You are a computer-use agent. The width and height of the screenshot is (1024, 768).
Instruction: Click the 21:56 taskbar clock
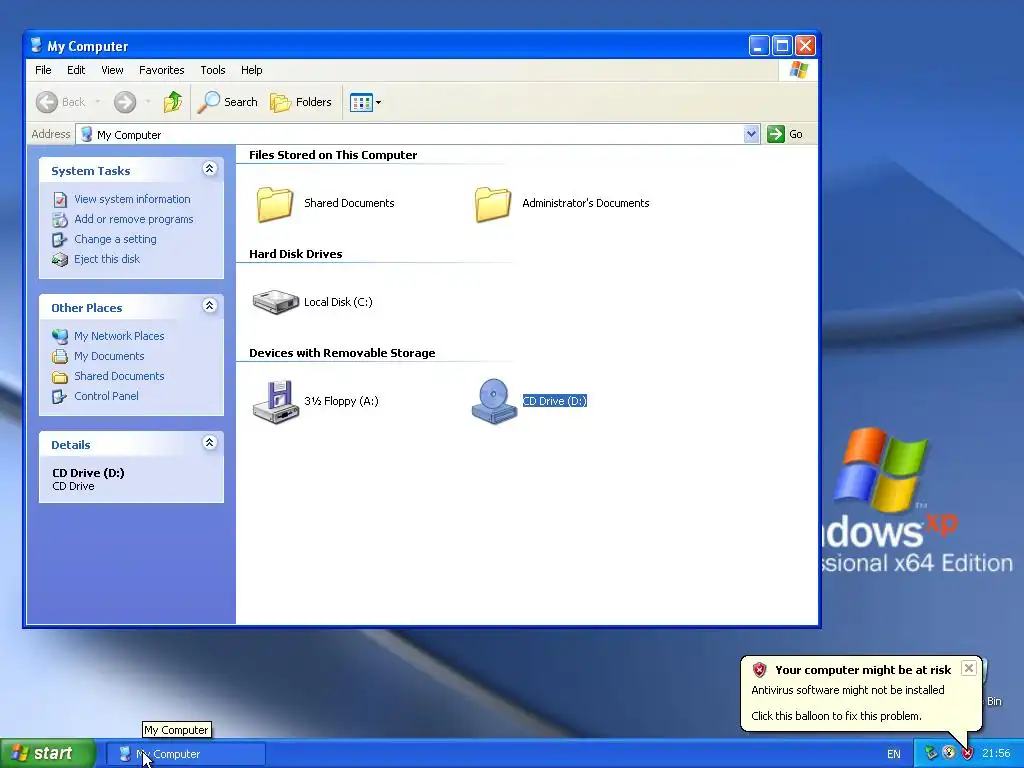tap(996, 754)
